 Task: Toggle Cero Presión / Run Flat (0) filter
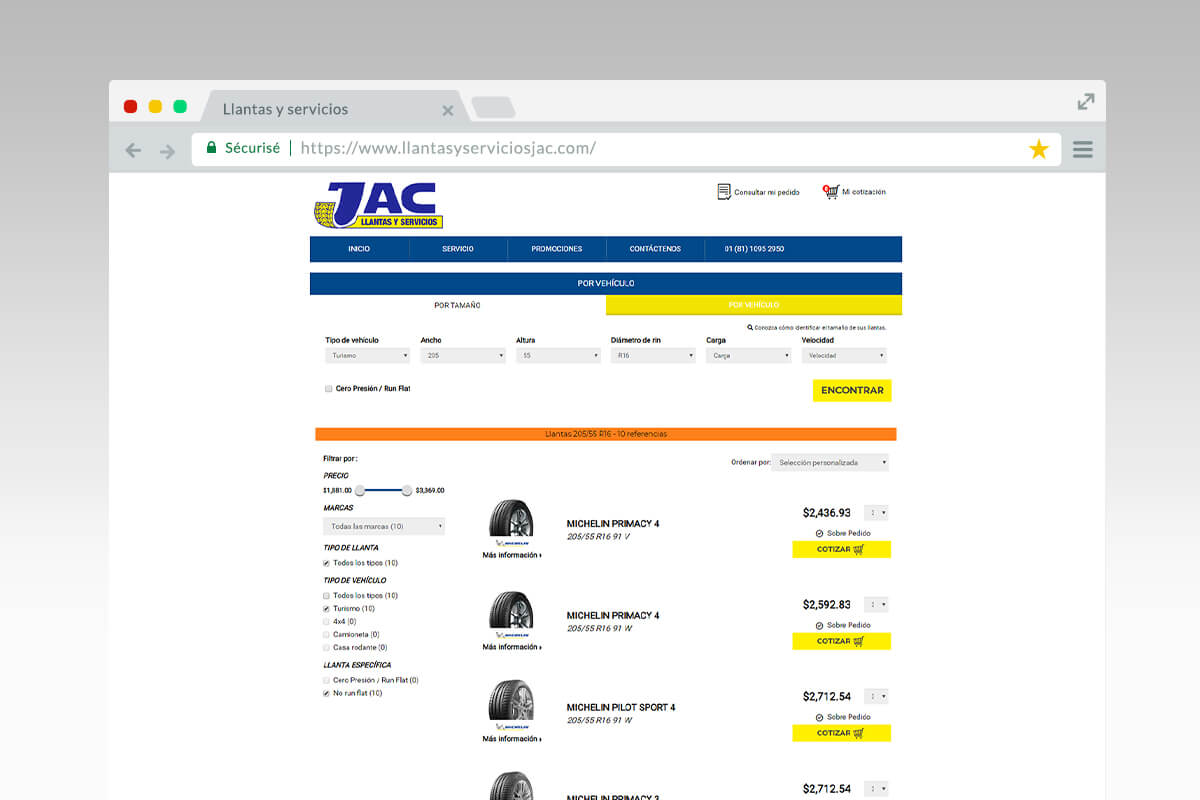point(326,680)
